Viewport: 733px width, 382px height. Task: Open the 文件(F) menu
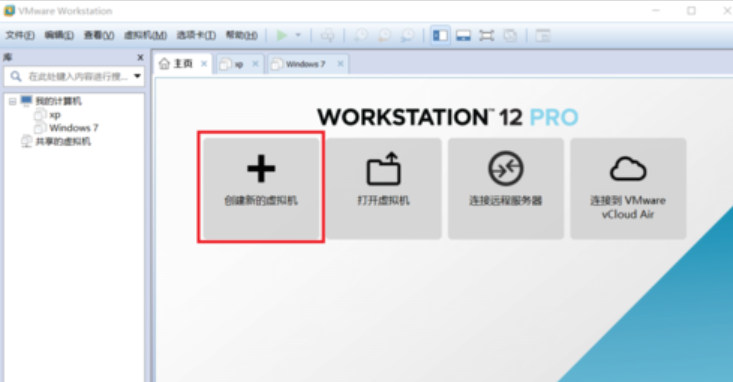tap(20, 36)
